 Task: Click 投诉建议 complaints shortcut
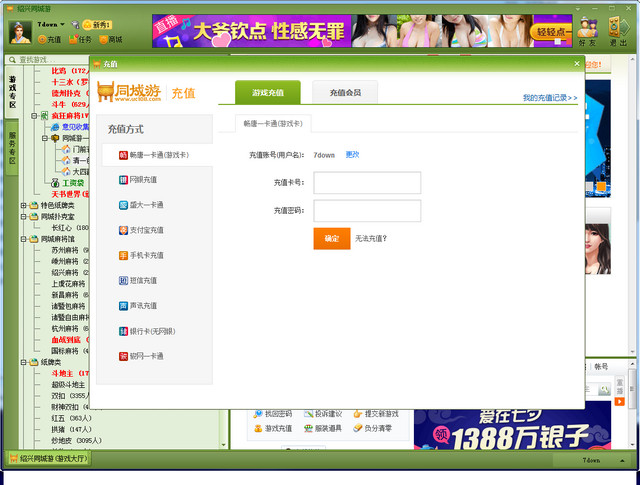[323, 414]
